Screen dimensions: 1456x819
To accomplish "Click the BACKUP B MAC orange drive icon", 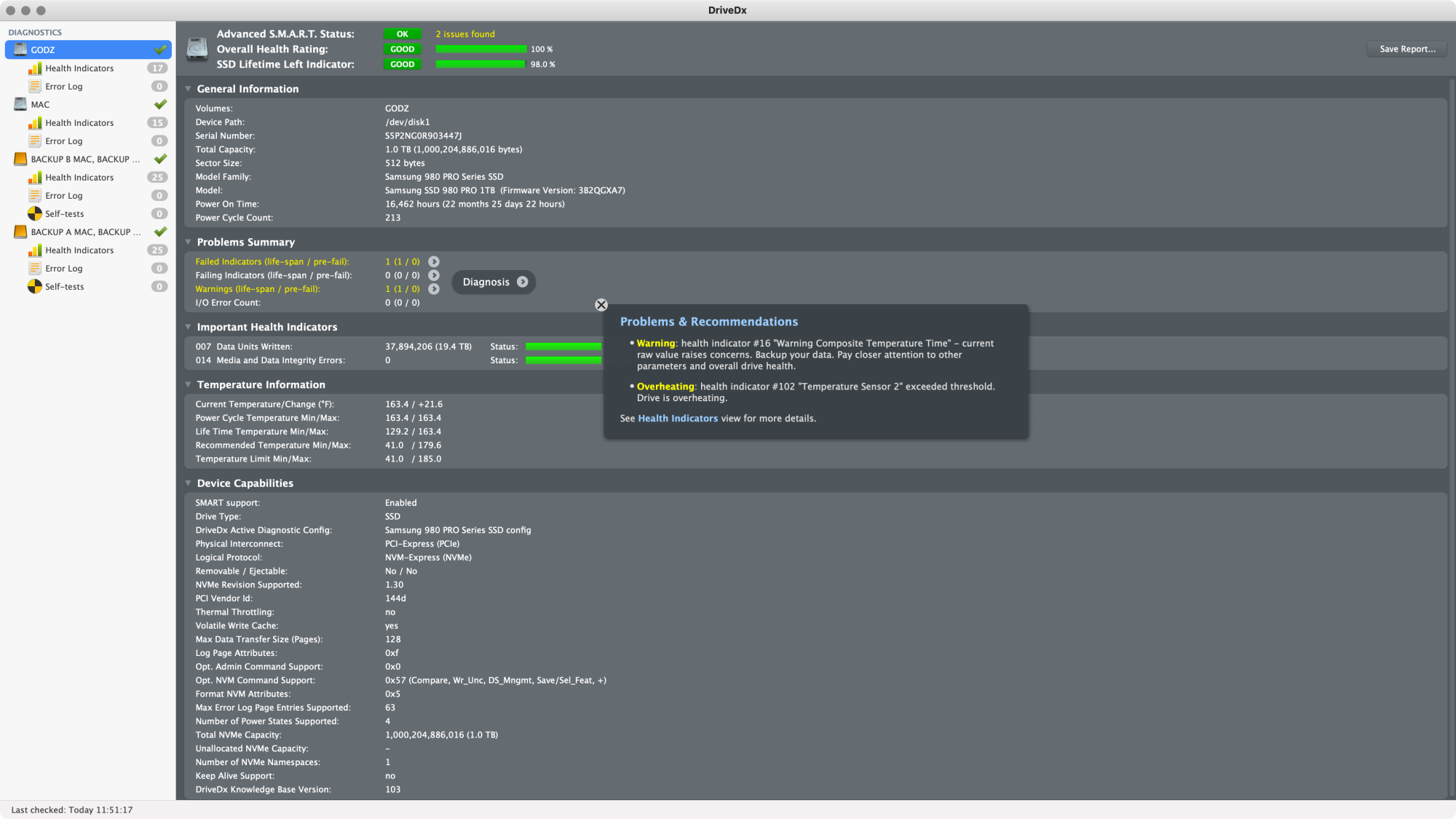I will pyautogui.click(x=20, y=159).
